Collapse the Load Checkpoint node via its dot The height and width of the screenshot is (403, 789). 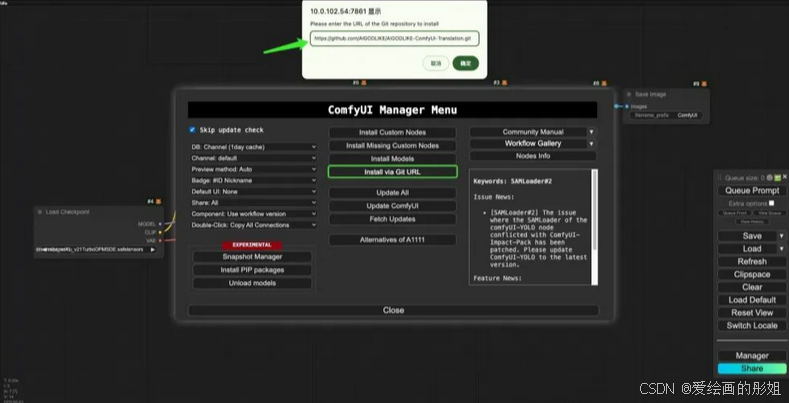[40, 212]
